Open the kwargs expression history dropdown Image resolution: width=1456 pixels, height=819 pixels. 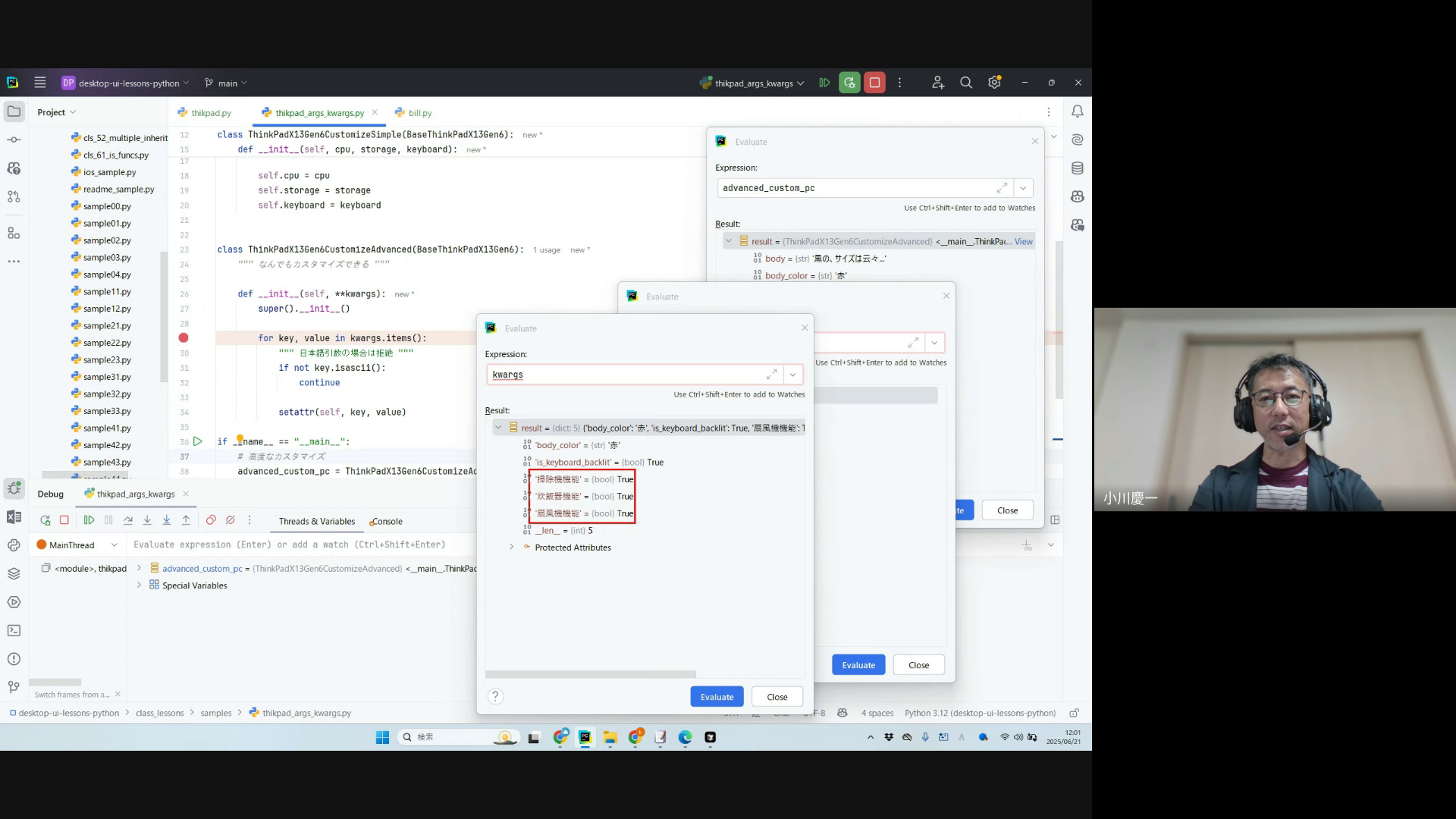792,375
